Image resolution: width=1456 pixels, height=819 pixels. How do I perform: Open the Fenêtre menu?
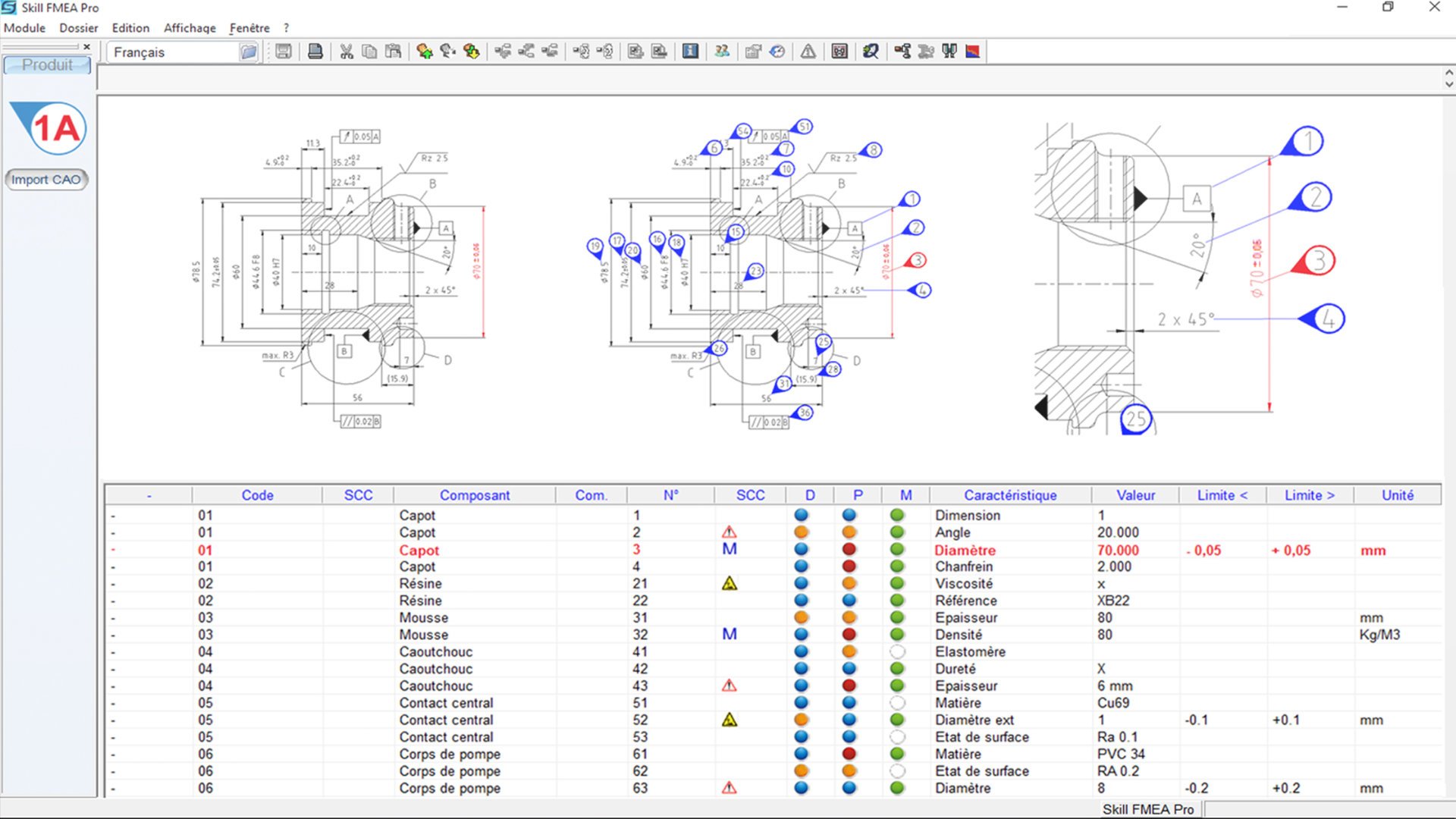click(x=249, y=28)
